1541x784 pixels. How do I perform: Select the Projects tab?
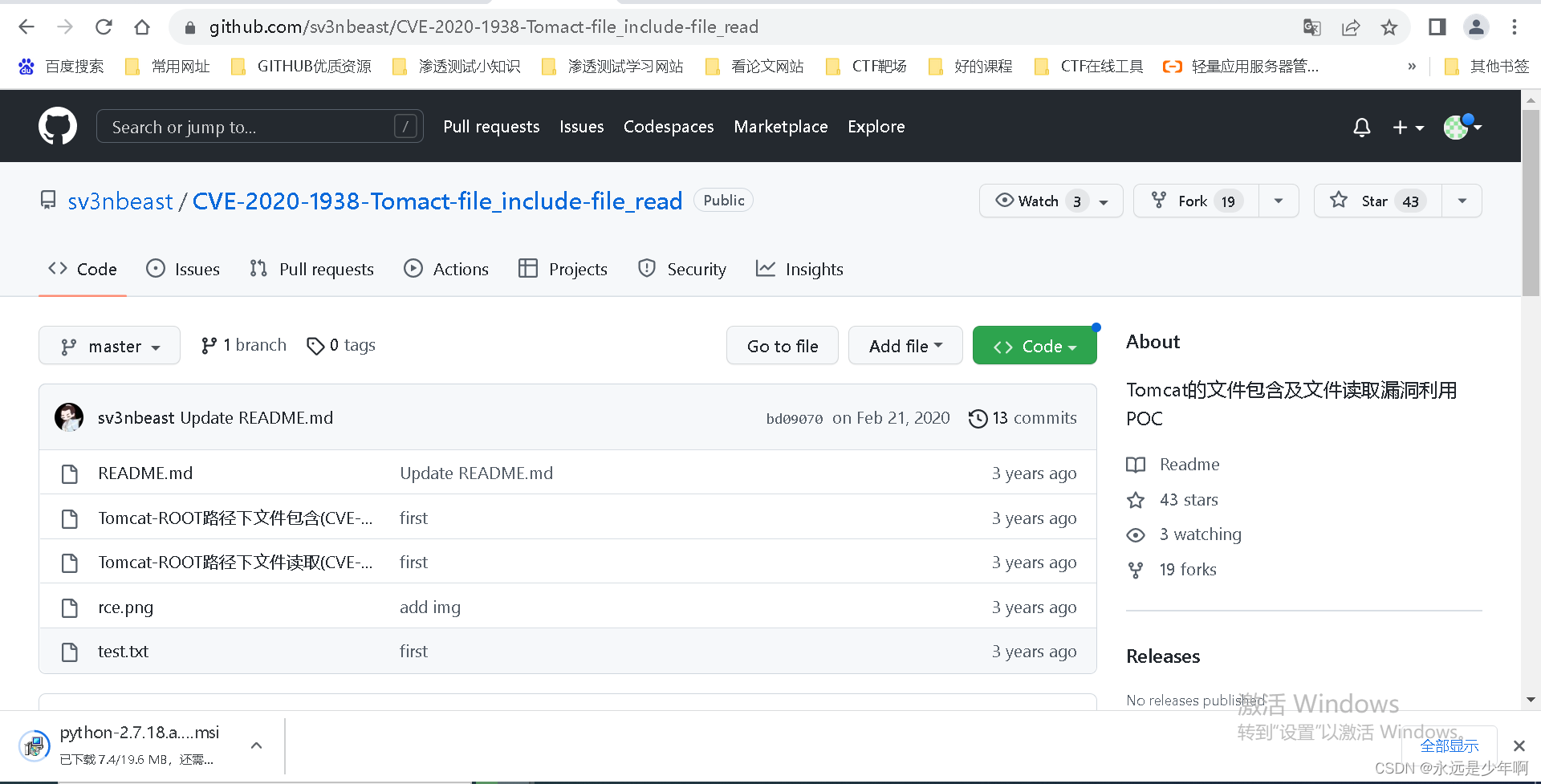pos(563,269)
